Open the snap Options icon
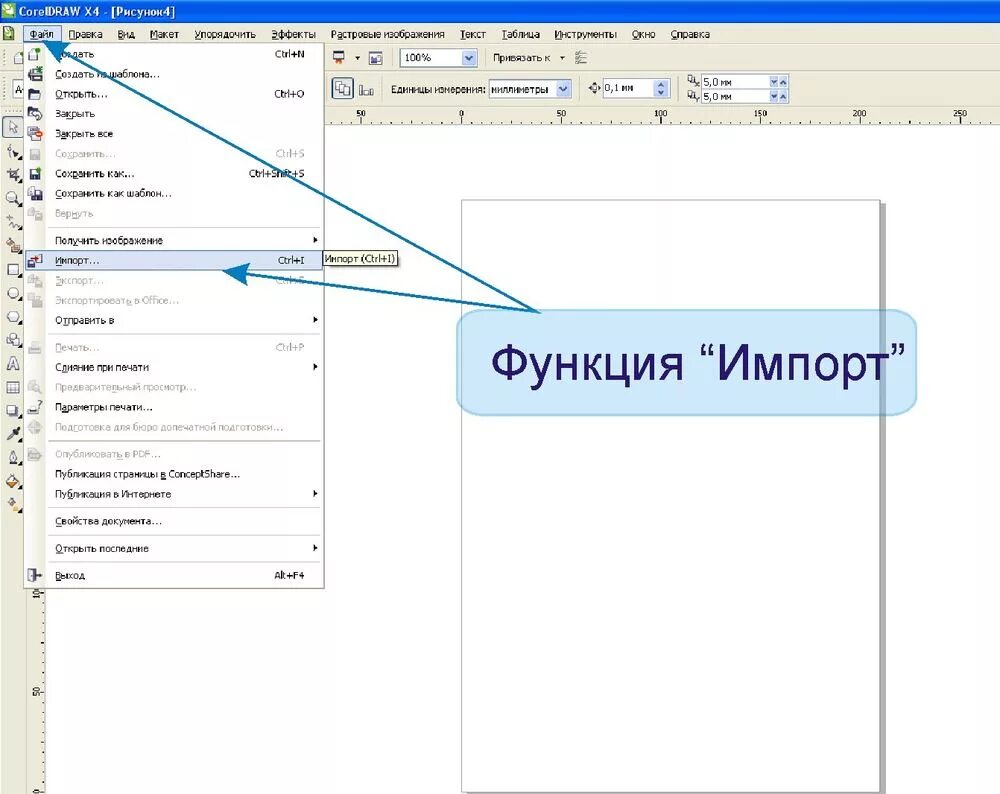 click(x=580, y=58)
